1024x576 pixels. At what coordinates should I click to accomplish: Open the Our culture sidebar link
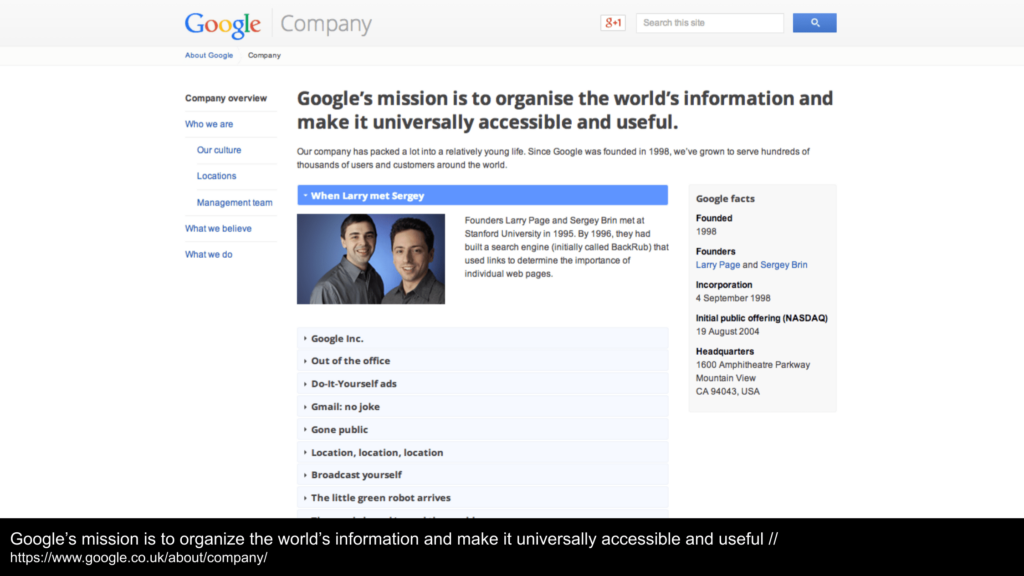[x=219, y=150]
